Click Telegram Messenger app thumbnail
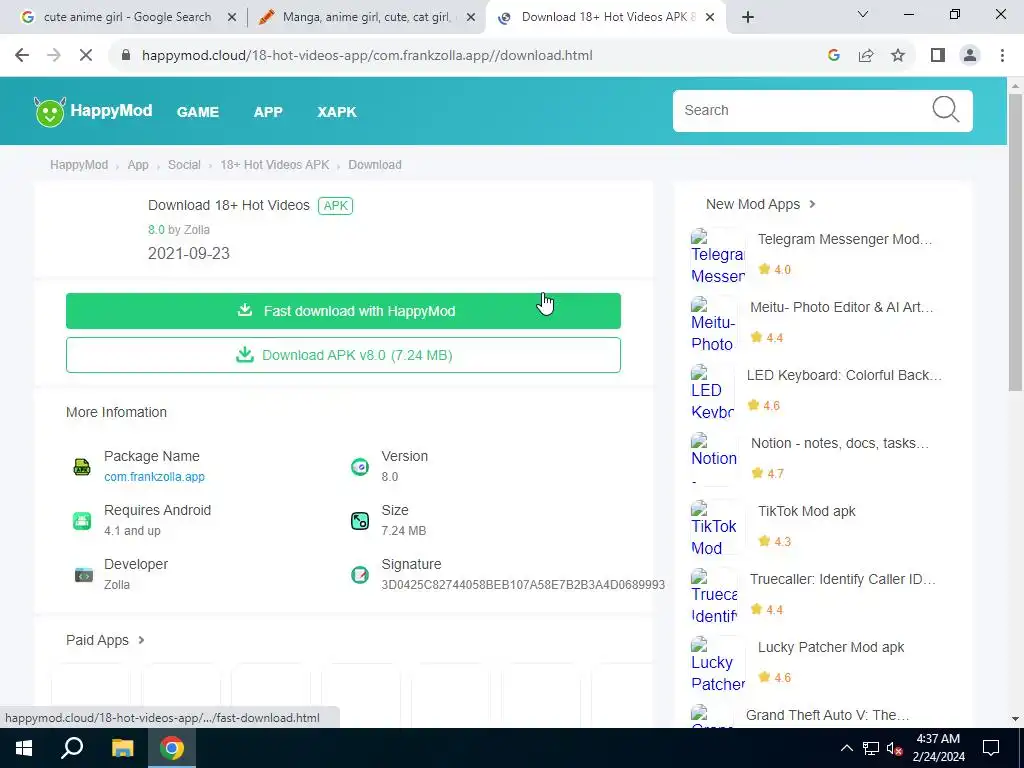Viewport: 1024px width, 768px height. (718, 255)
